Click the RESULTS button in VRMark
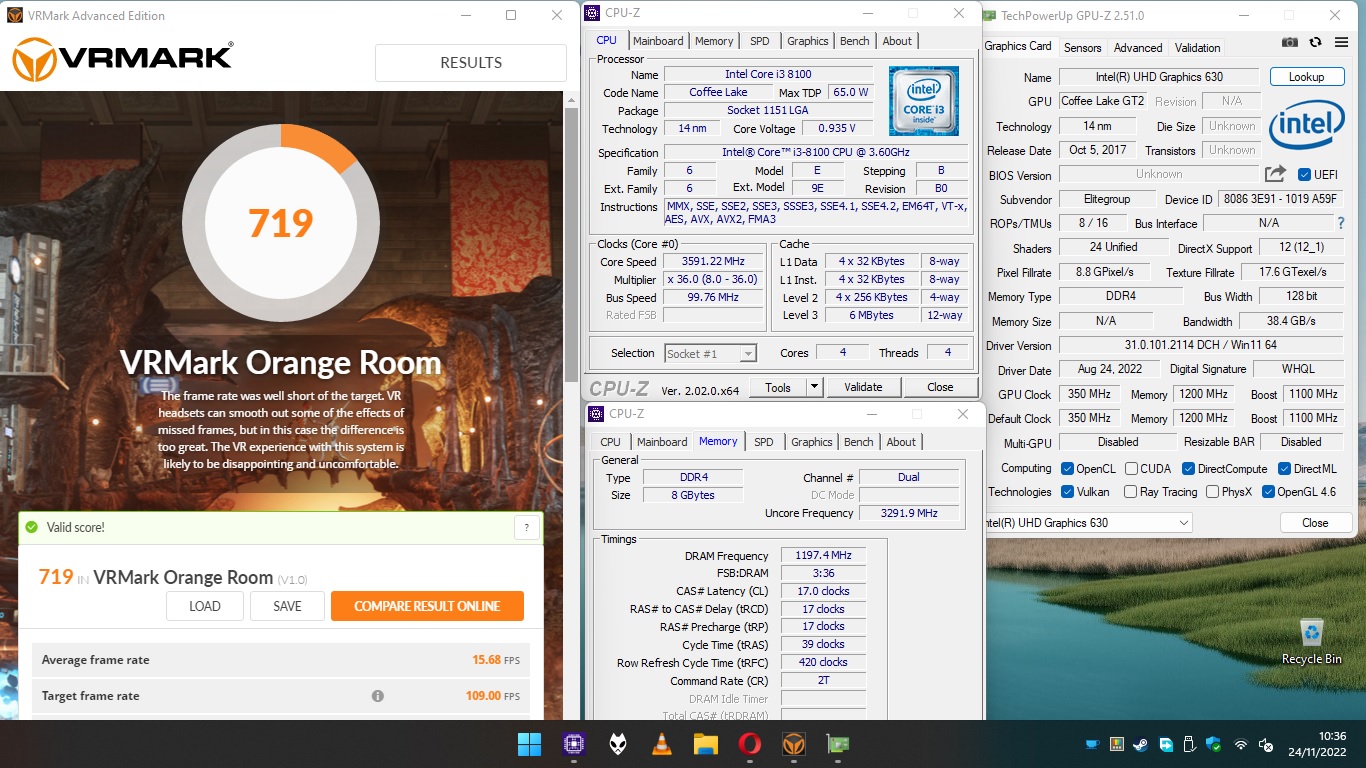The image size is (1366, 768). (471, 62)
